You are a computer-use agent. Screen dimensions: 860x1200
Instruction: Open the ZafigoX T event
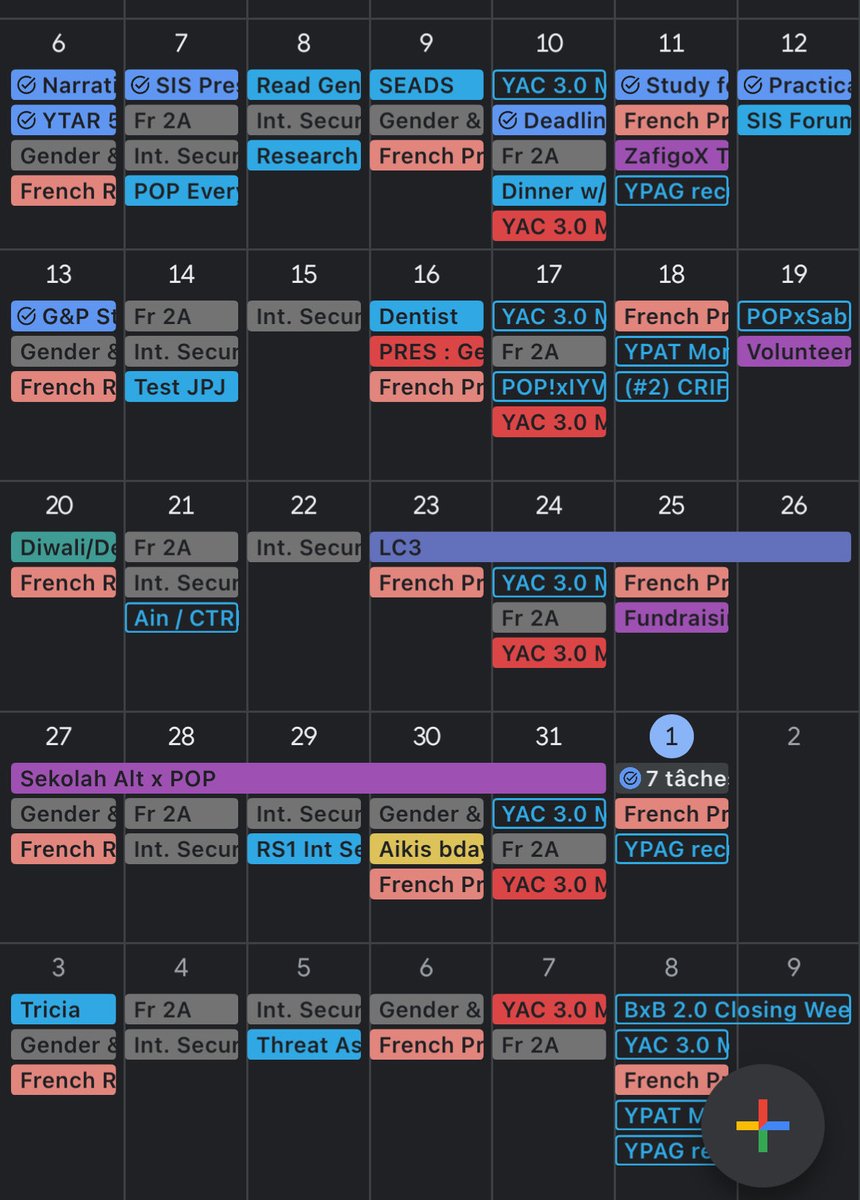coord(671,155)
